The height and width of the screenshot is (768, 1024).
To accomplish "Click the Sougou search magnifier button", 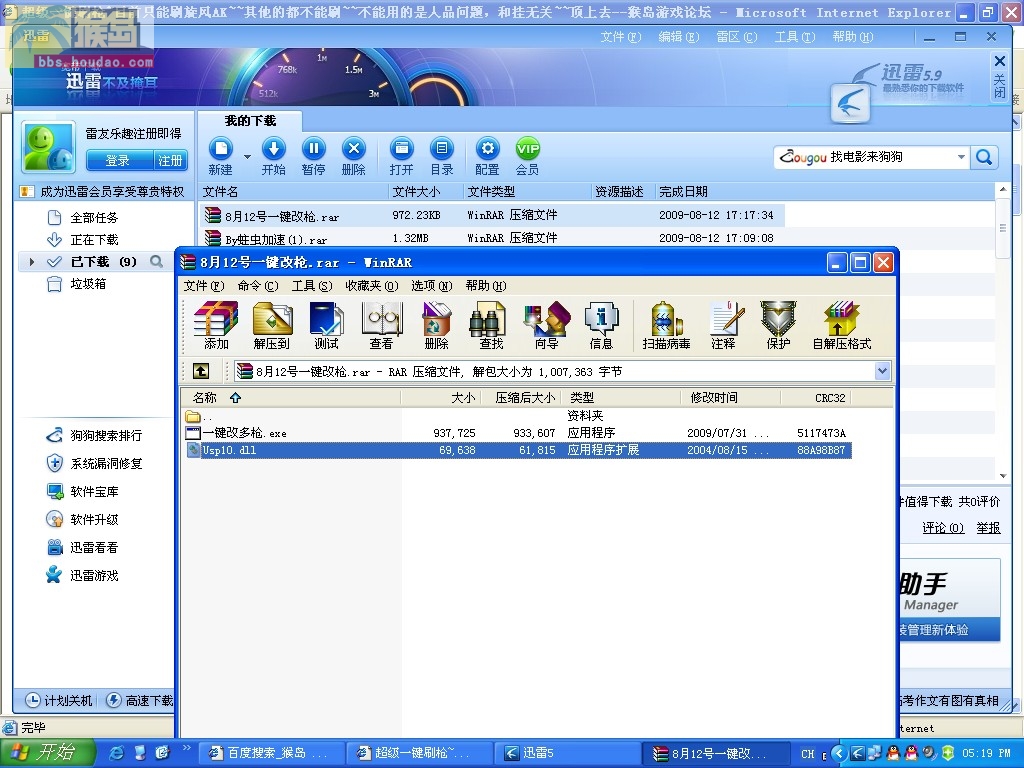I will (984, 157).
